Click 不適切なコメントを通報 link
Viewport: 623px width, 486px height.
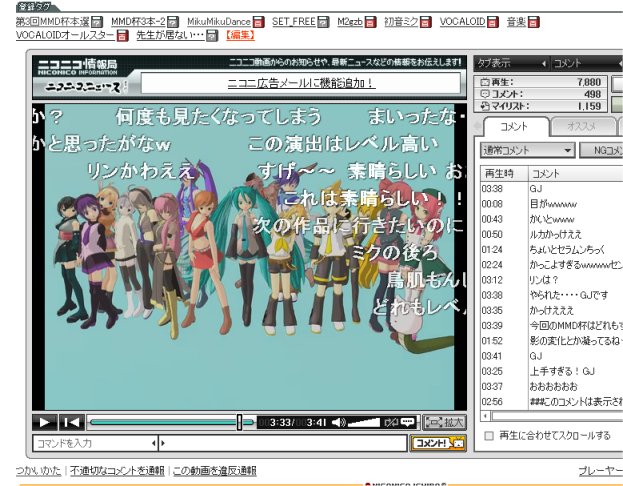[117, 471]
